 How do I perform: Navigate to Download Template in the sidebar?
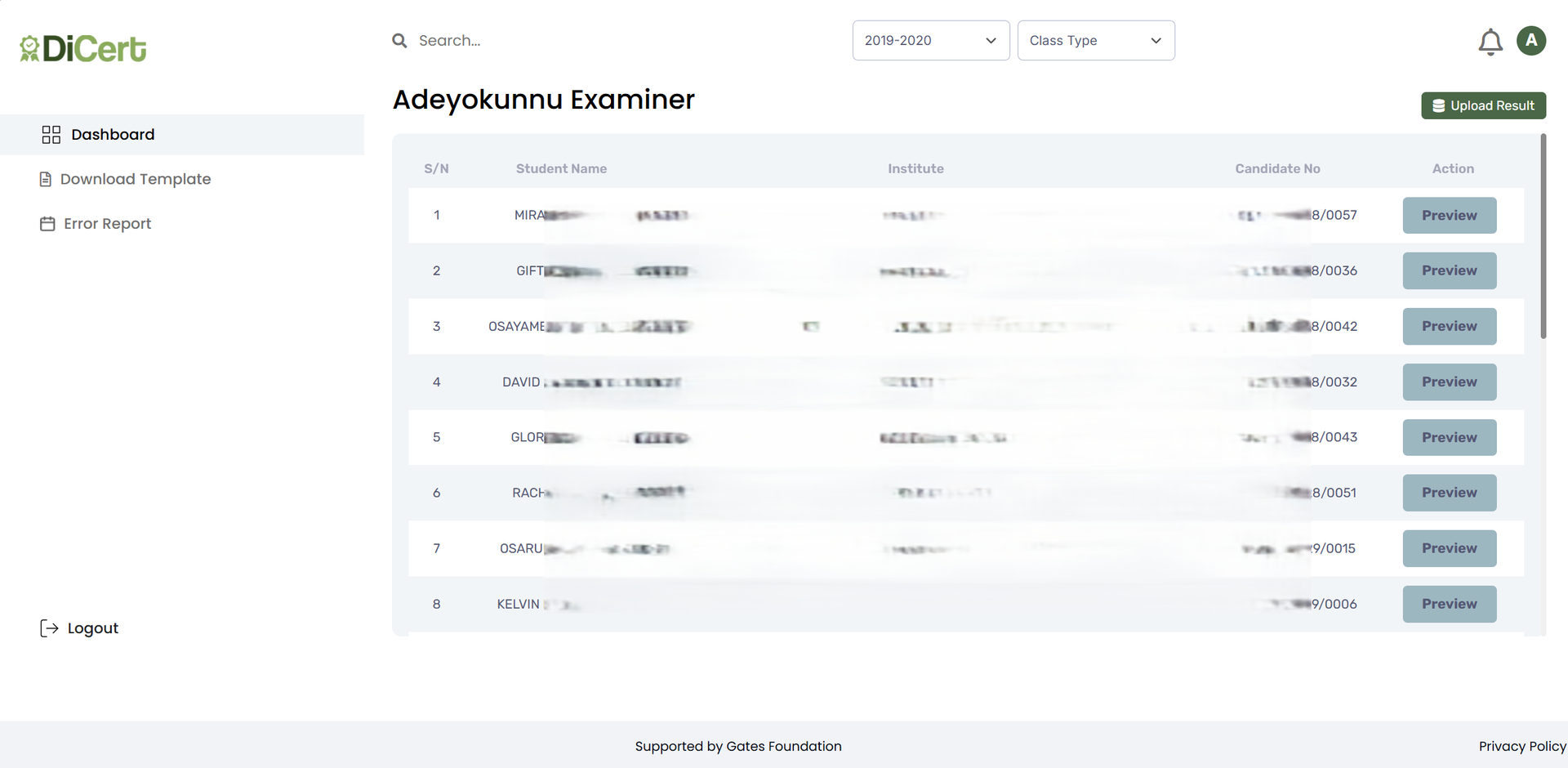[136, 178]
